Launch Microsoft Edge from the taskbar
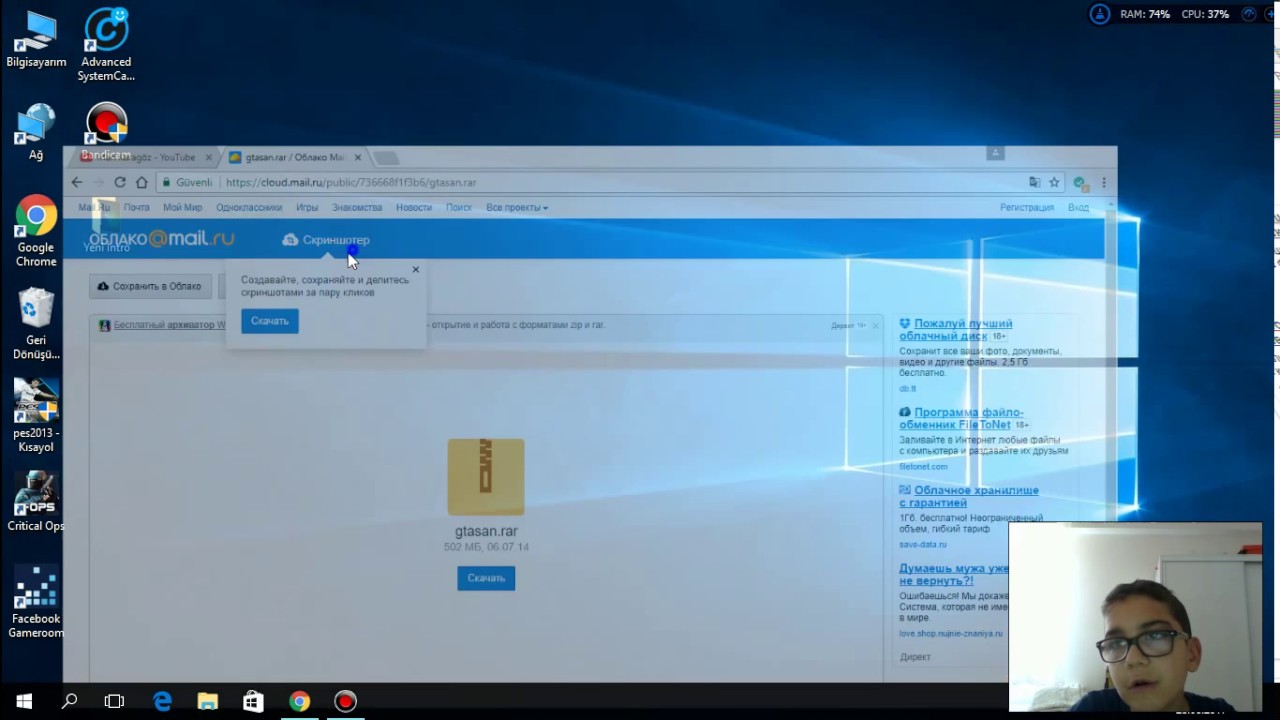 pos(162,701)
